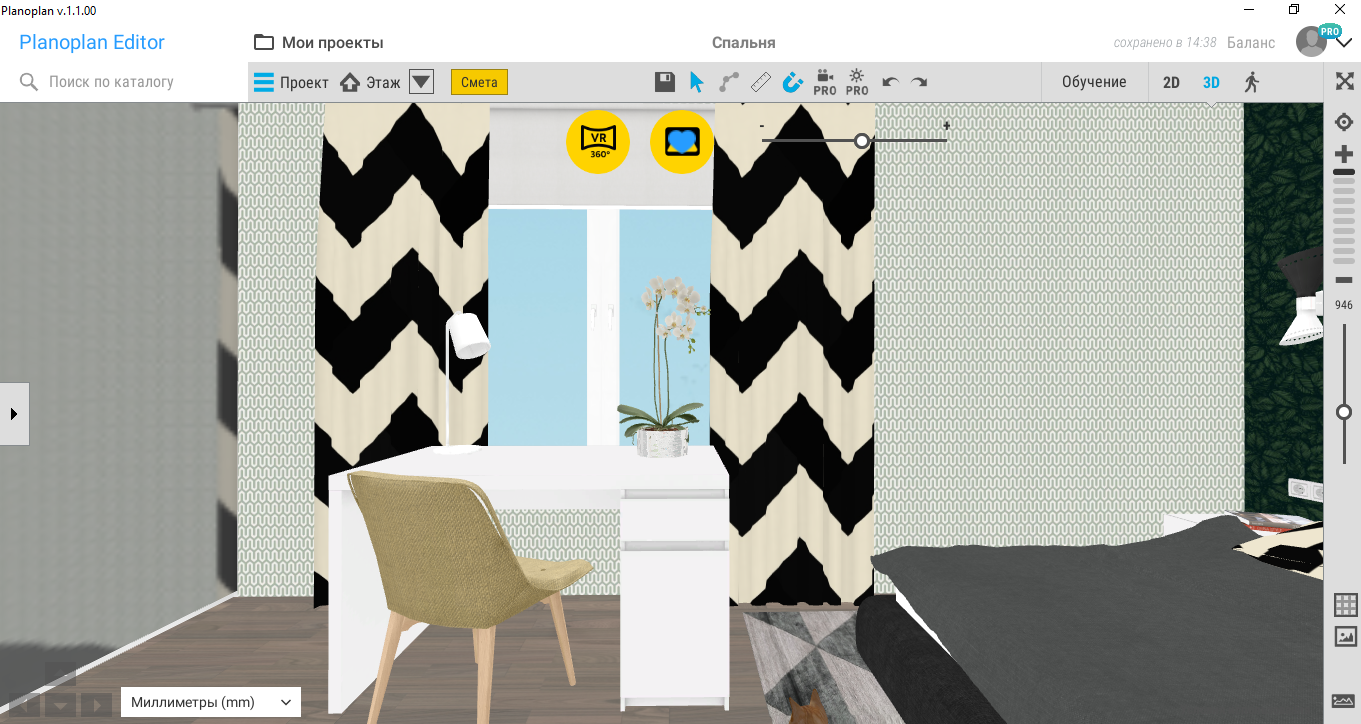Click the magnifier search icon
The image size is (1361, 724).
(x=29, y=82)
